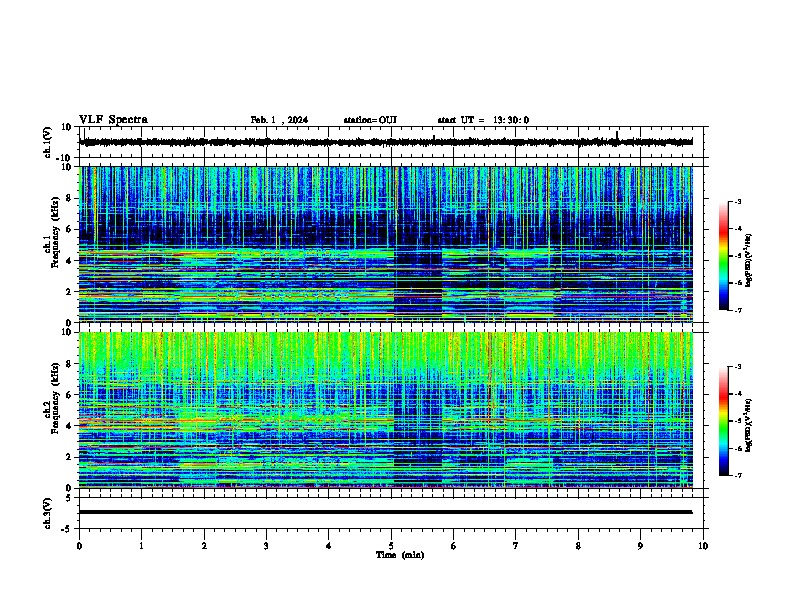Click the ch.2 spectrogram color scale bar
The image size is (792, 612).
(x=724, y=421)
